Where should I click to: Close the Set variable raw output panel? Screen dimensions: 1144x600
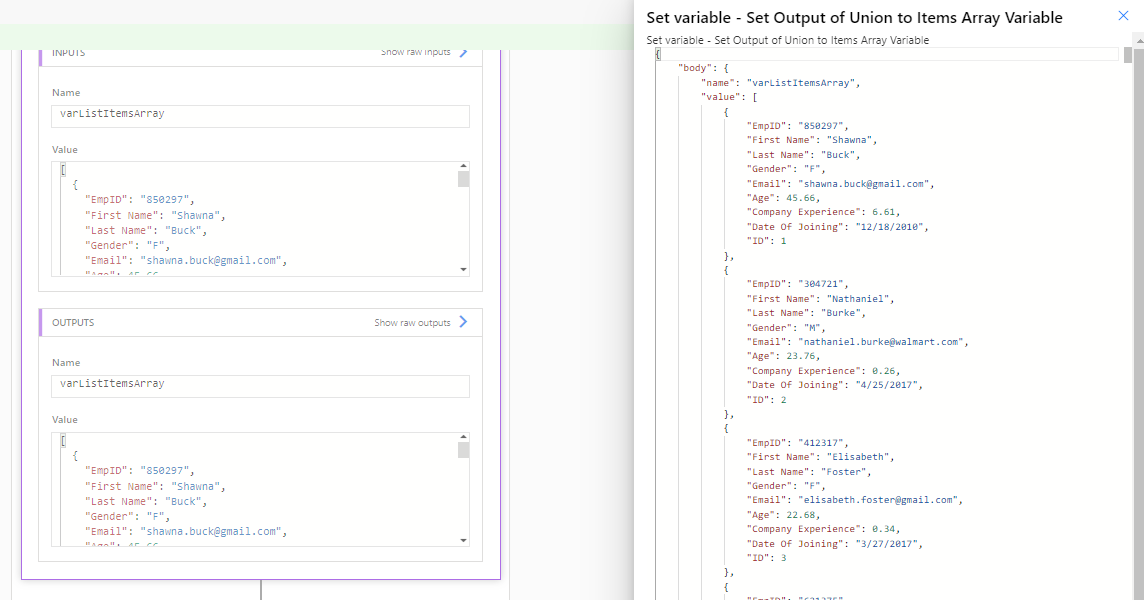coord(1124,15)
